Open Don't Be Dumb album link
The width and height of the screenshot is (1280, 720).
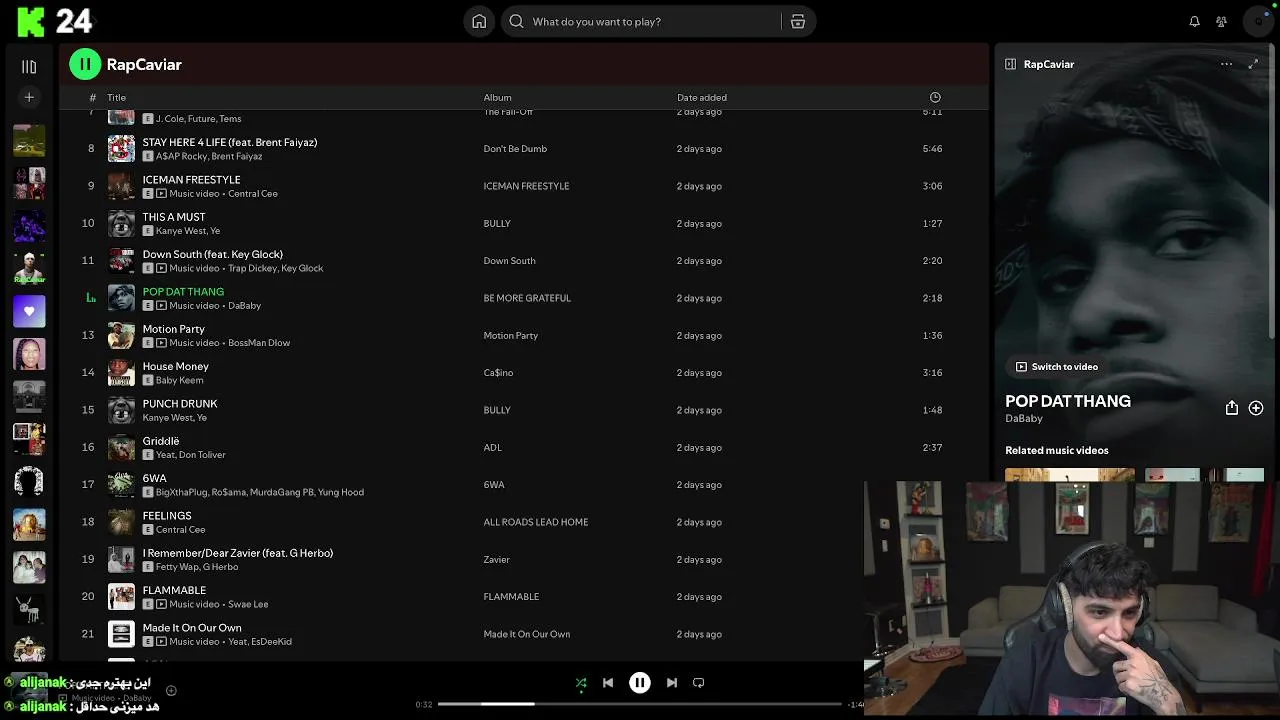point(515,149)
